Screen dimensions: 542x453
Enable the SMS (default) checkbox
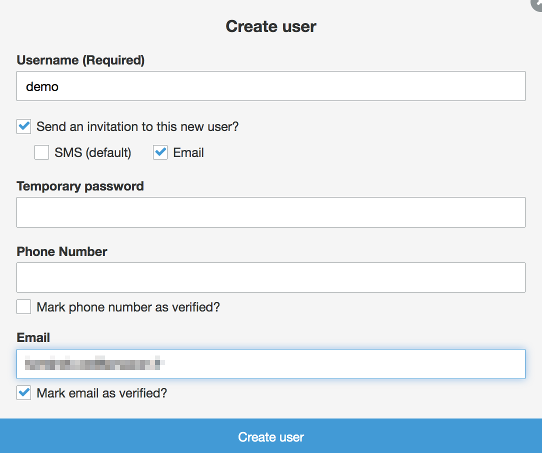pyautogui.click(x=41, y=152)
